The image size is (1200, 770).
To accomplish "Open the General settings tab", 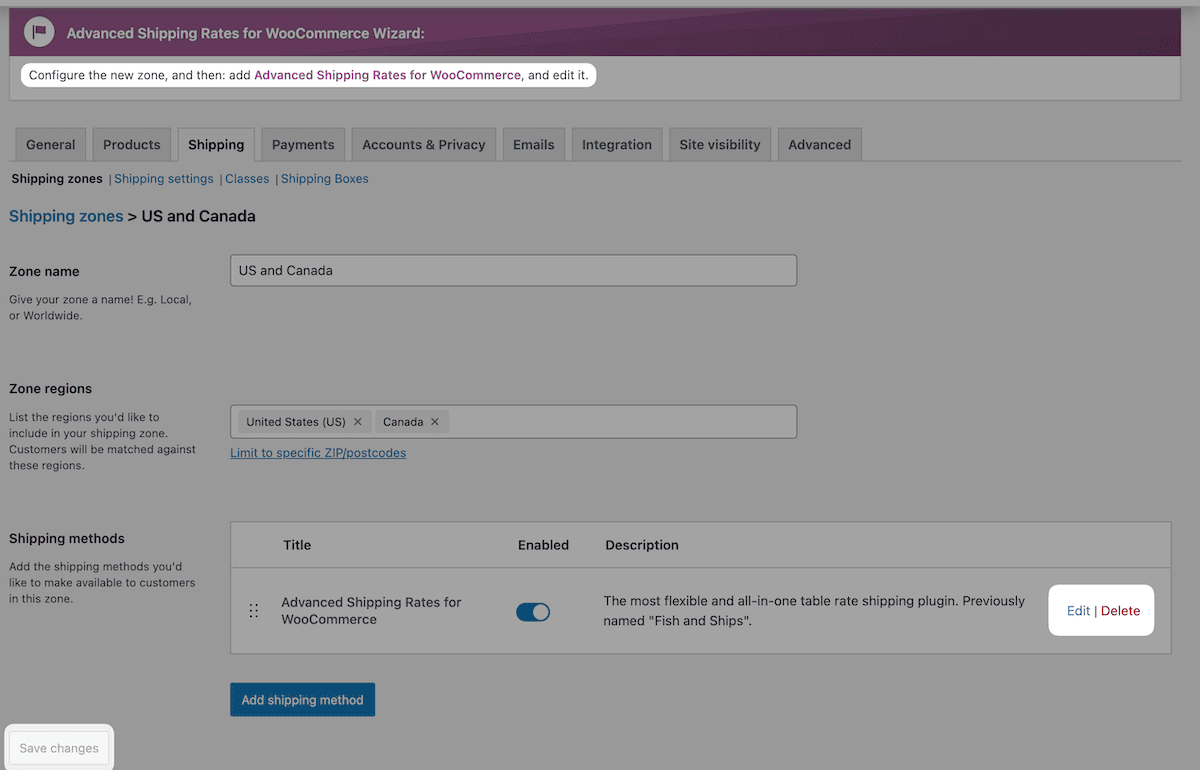I will point(51,144).
